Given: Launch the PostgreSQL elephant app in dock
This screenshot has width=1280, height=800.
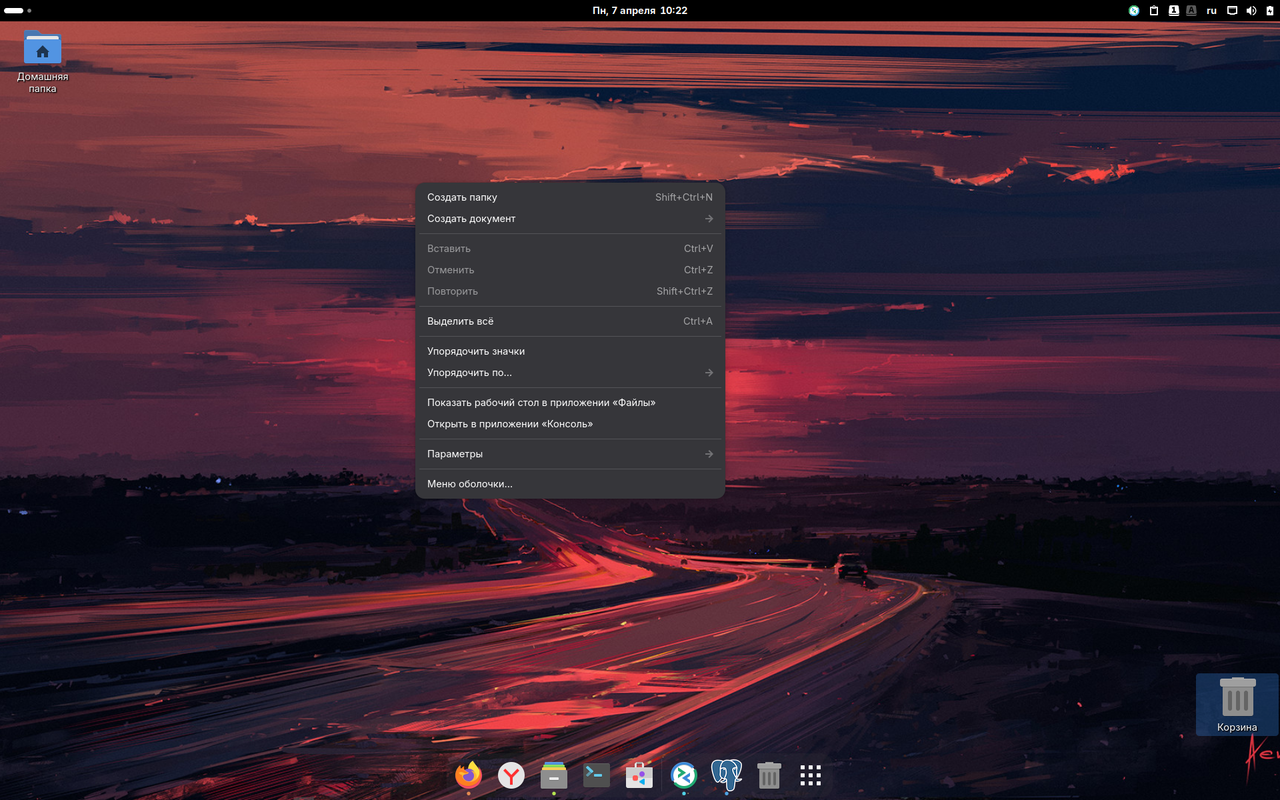Looking at the screenshot, I should click(726, 775).
